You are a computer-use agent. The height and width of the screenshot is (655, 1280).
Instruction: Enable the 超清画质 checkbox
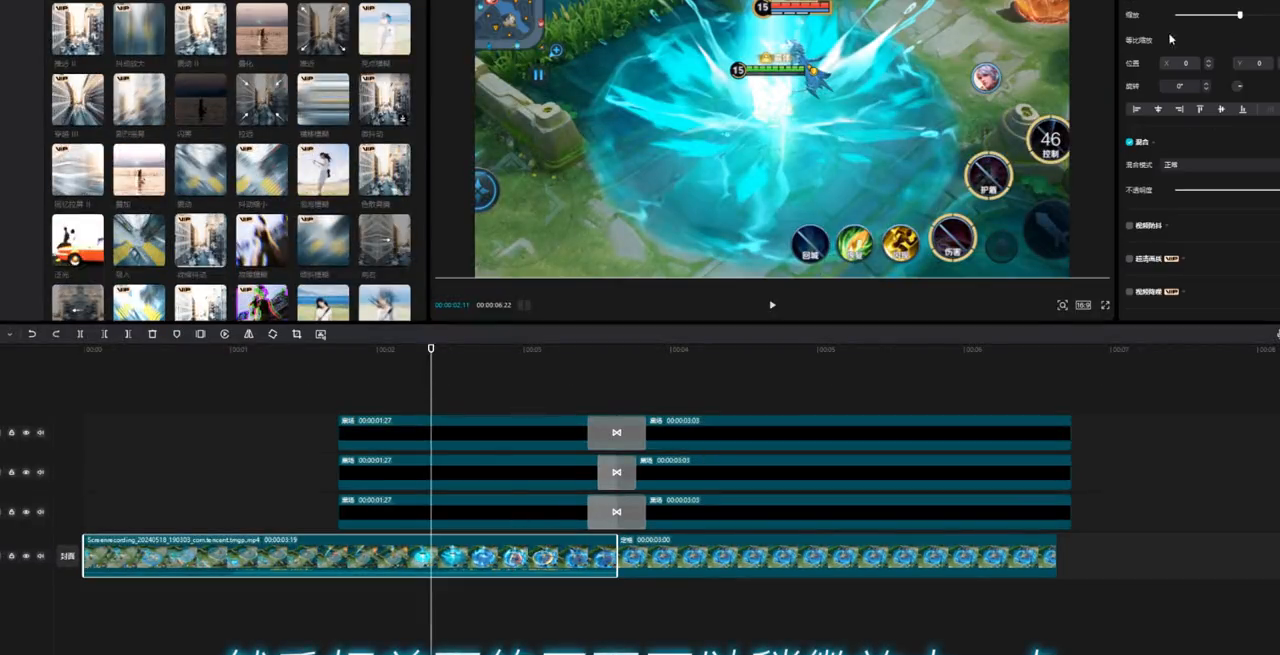tap(1130, 258)
